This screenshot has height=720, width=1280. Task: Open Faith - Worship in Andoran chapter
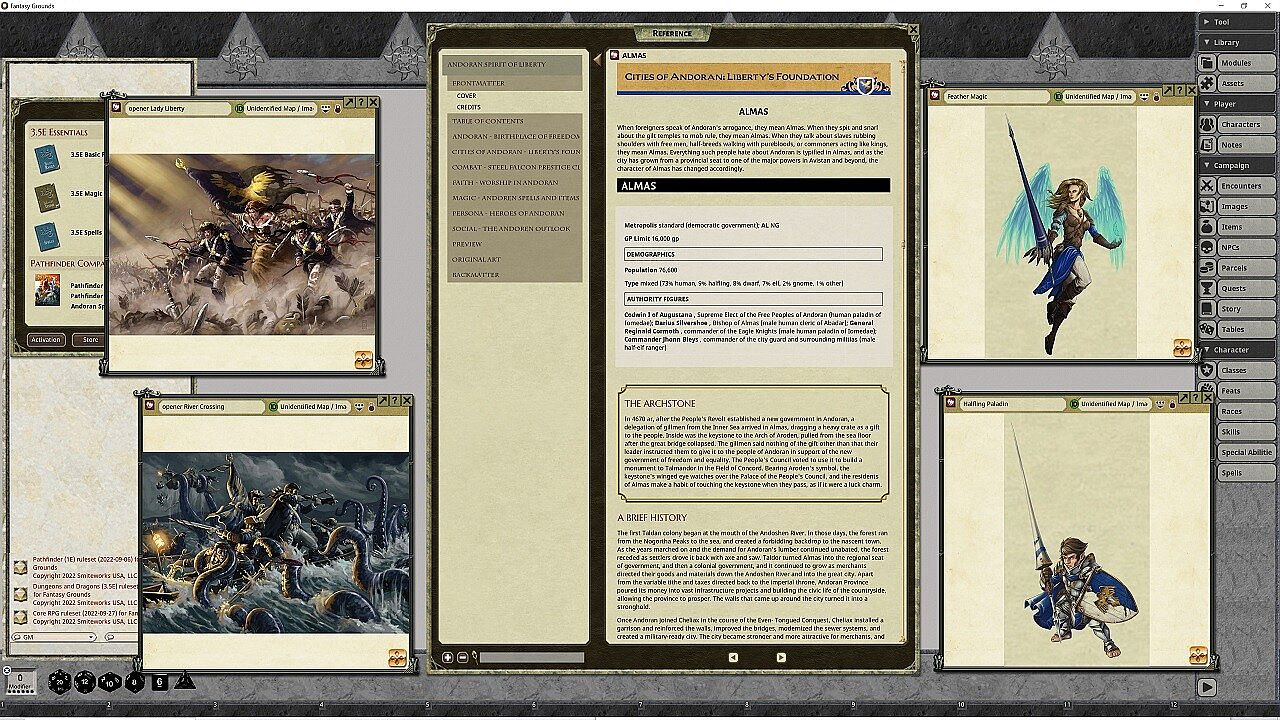click(514, 183)
